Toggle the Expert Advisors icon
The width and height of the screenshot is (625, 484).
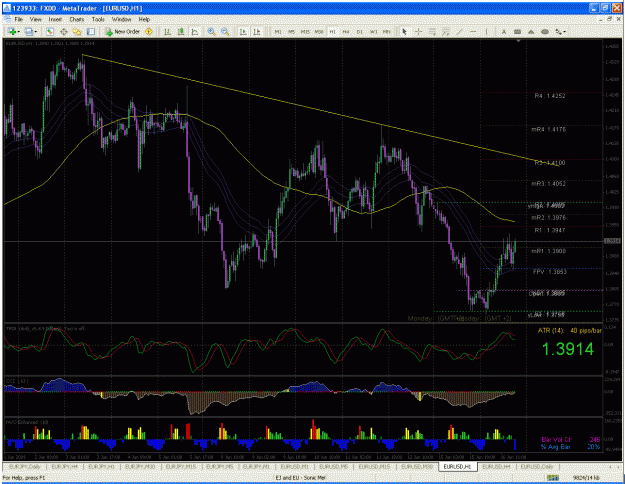pyautogui.click(x=149, y=31)
